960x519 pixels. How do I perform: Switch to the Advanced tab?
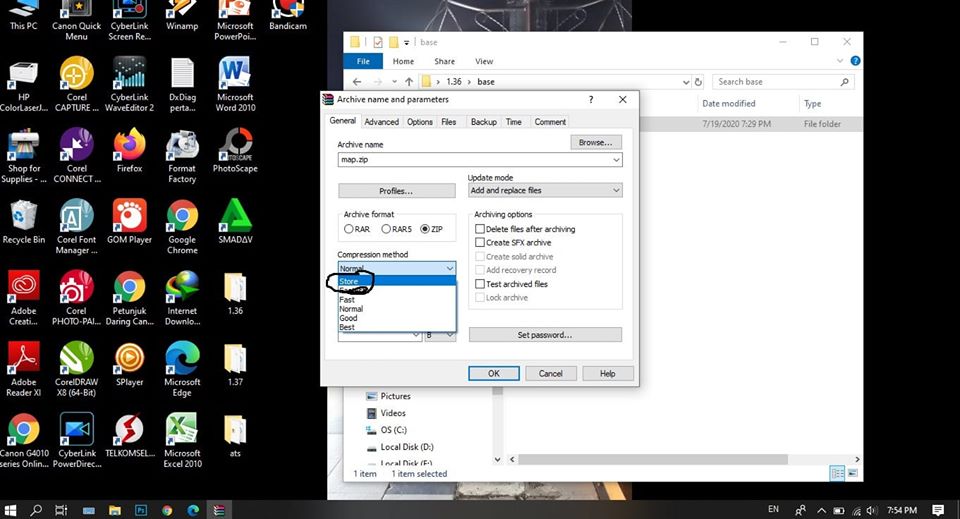pyautogui.click(x=381, y=122)
